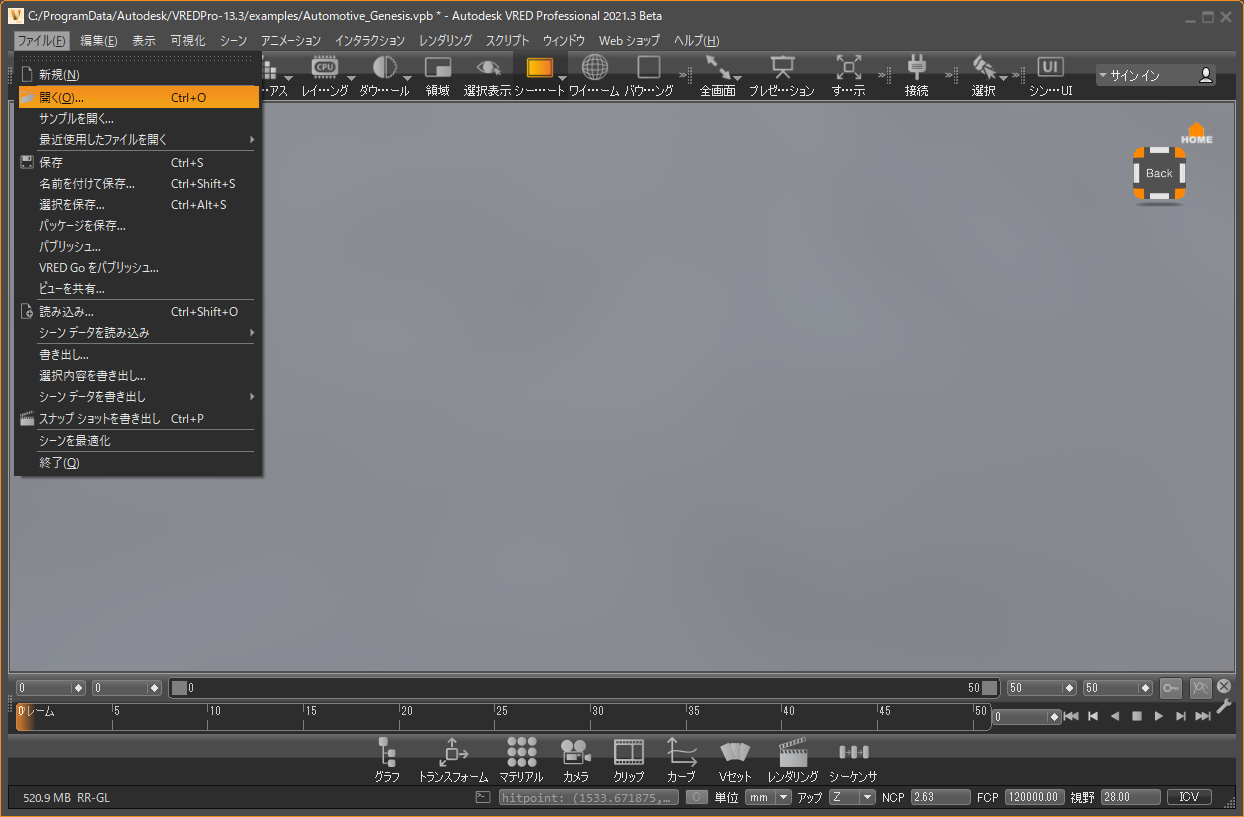Choose 終了(Q) to quit

138,462
